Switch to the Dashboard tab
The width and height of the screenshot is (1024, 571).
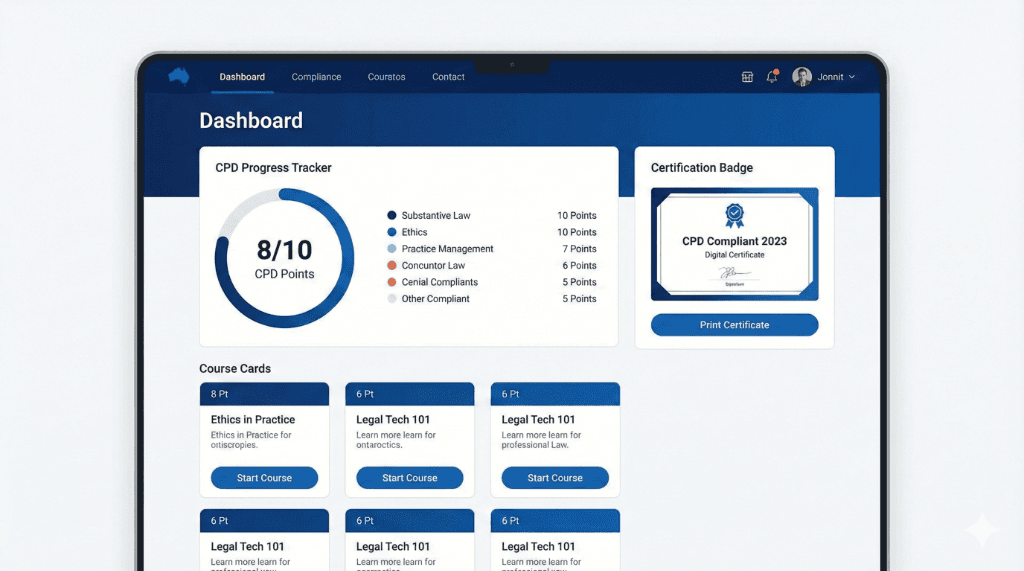pos(242,77)
